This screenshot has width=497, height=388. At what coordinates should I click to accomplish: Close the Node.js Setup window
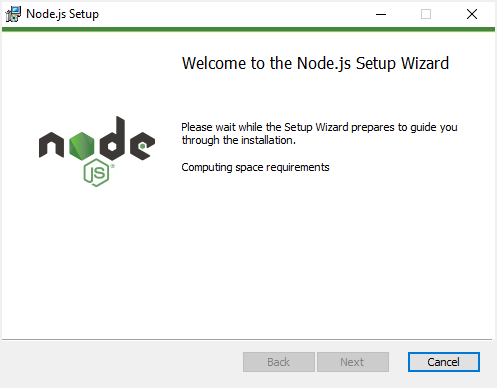coord(472,14)
